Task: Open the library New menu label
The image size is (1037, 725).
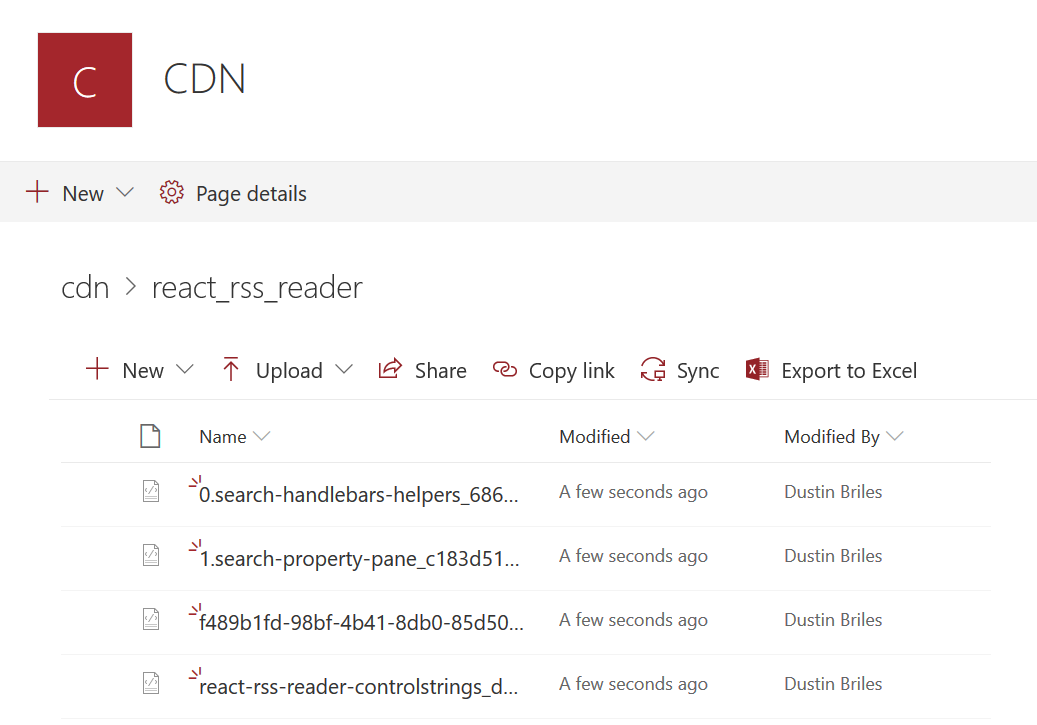Action: click(x=143, y=371)
